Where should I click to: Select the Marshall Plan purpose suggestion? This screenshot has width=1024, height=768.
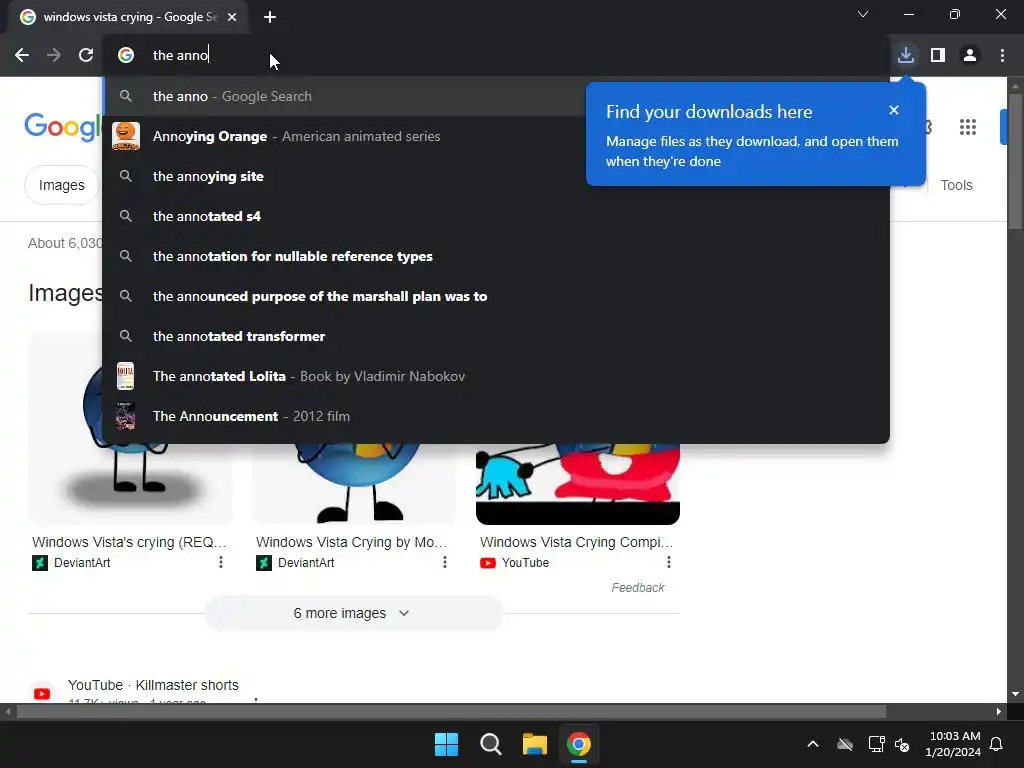pos(496,296)
